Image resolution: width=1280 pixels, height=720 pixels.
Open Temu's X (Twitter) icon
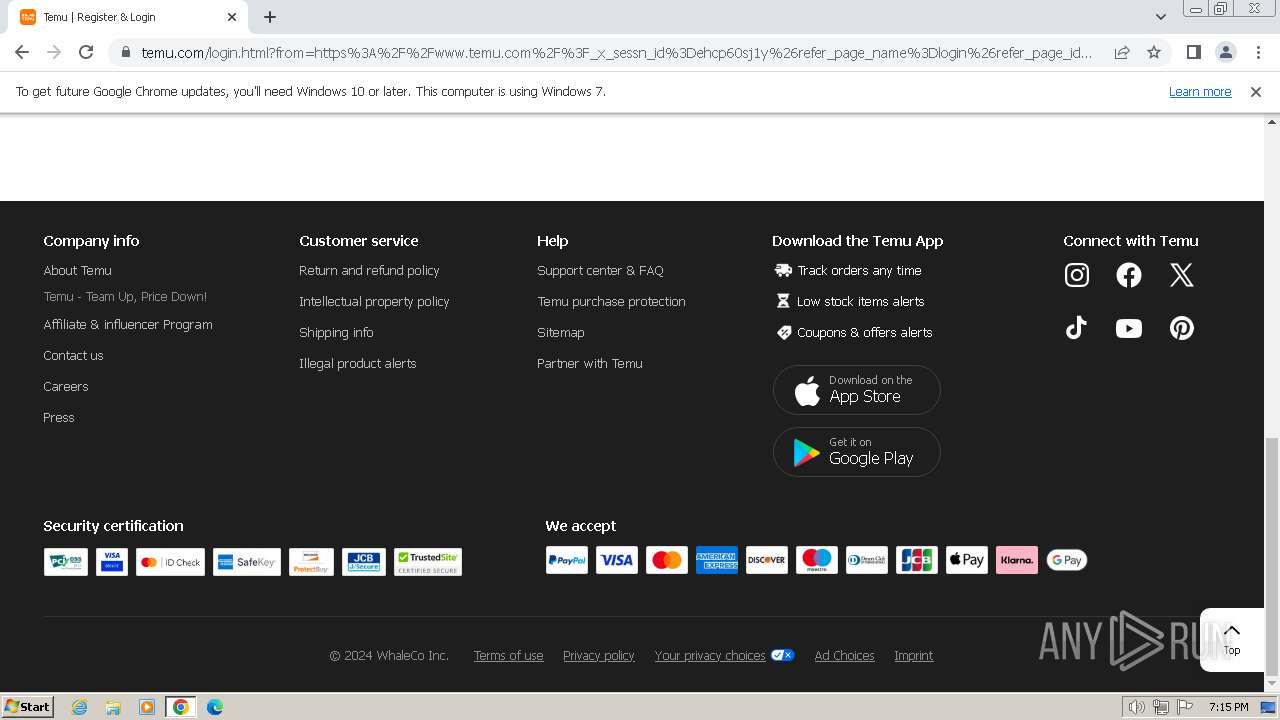1182,275
